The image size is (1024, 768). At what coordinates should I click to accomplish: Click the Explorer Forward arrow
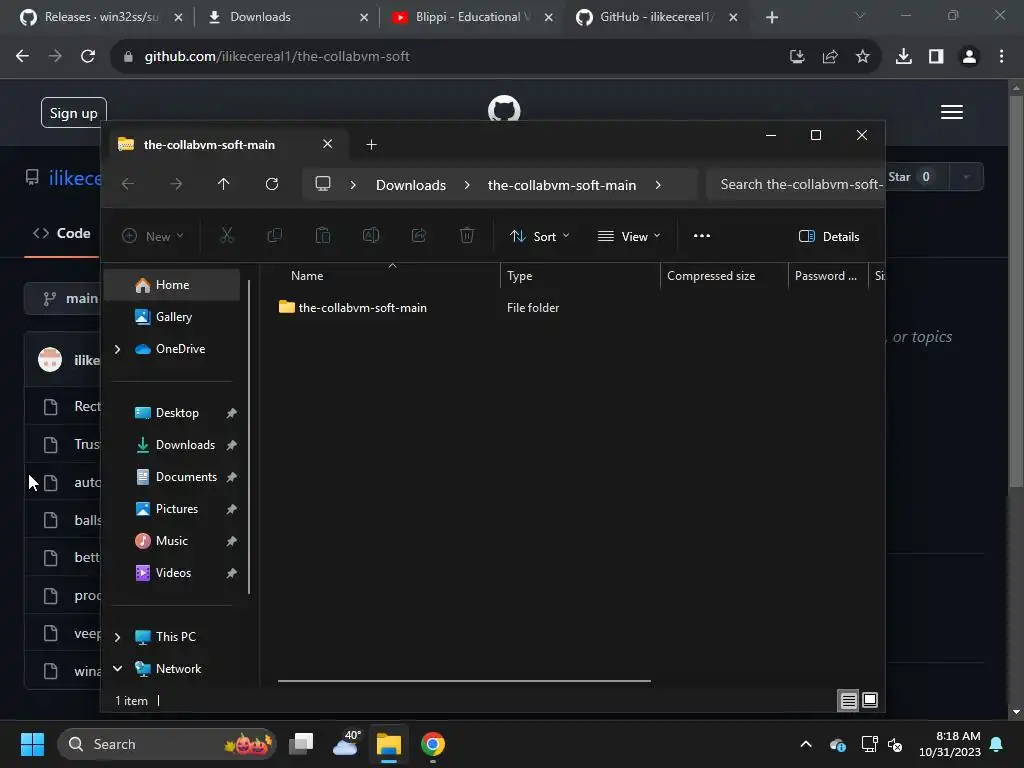click(x=176, y=184)
